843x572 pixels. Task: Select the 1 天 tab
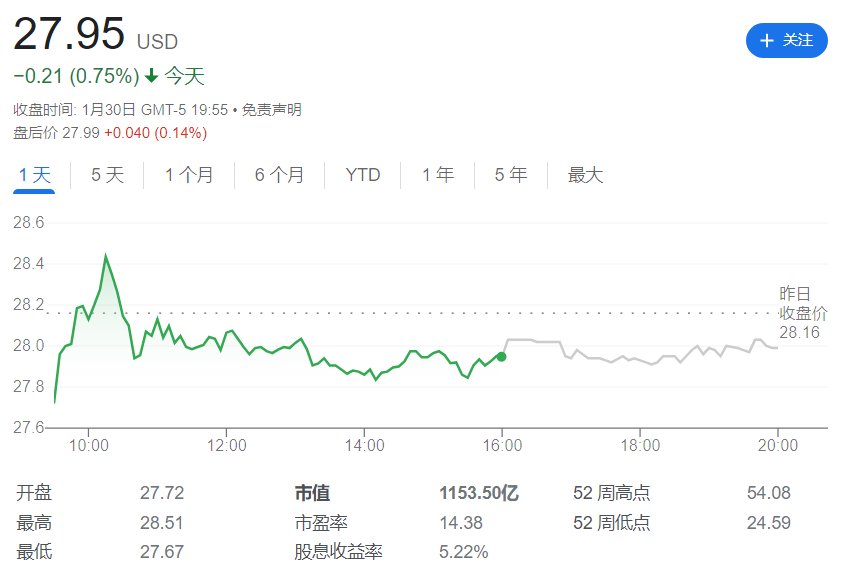[34, 175]
